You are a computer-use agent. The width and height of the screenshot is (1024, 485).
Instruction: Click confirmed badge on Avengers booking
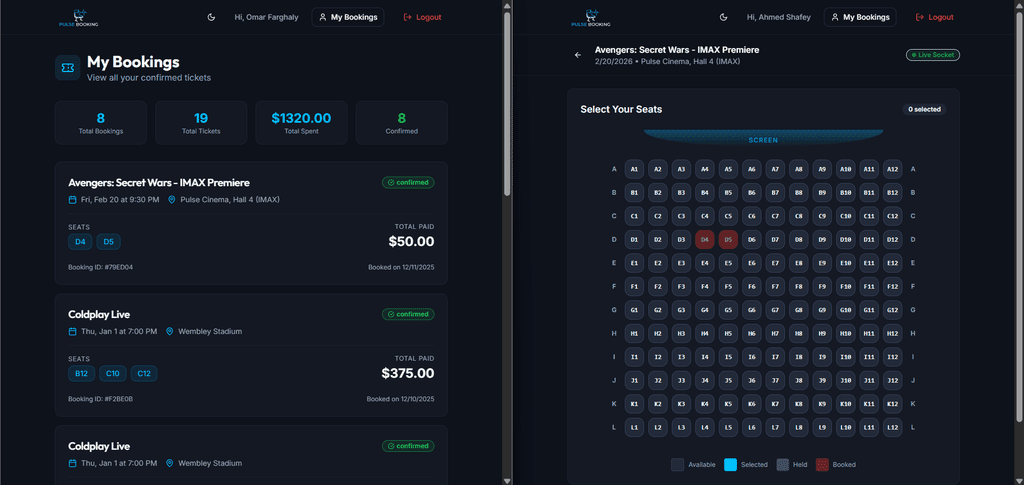point(408,182)
